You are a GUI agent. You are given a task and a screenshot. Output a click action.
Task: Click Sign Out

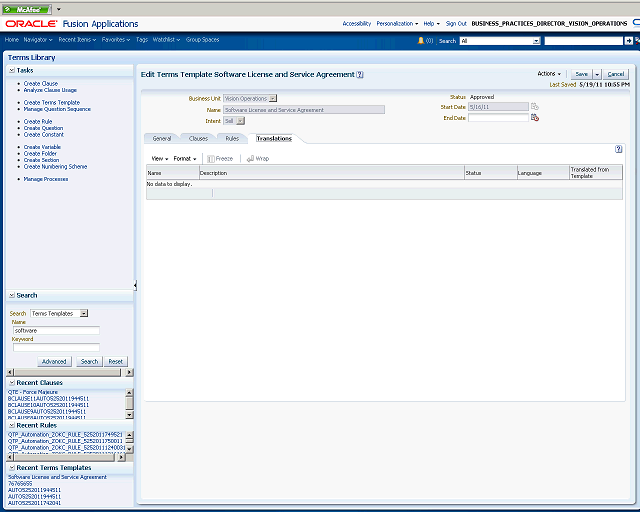(x=456, y=24)
